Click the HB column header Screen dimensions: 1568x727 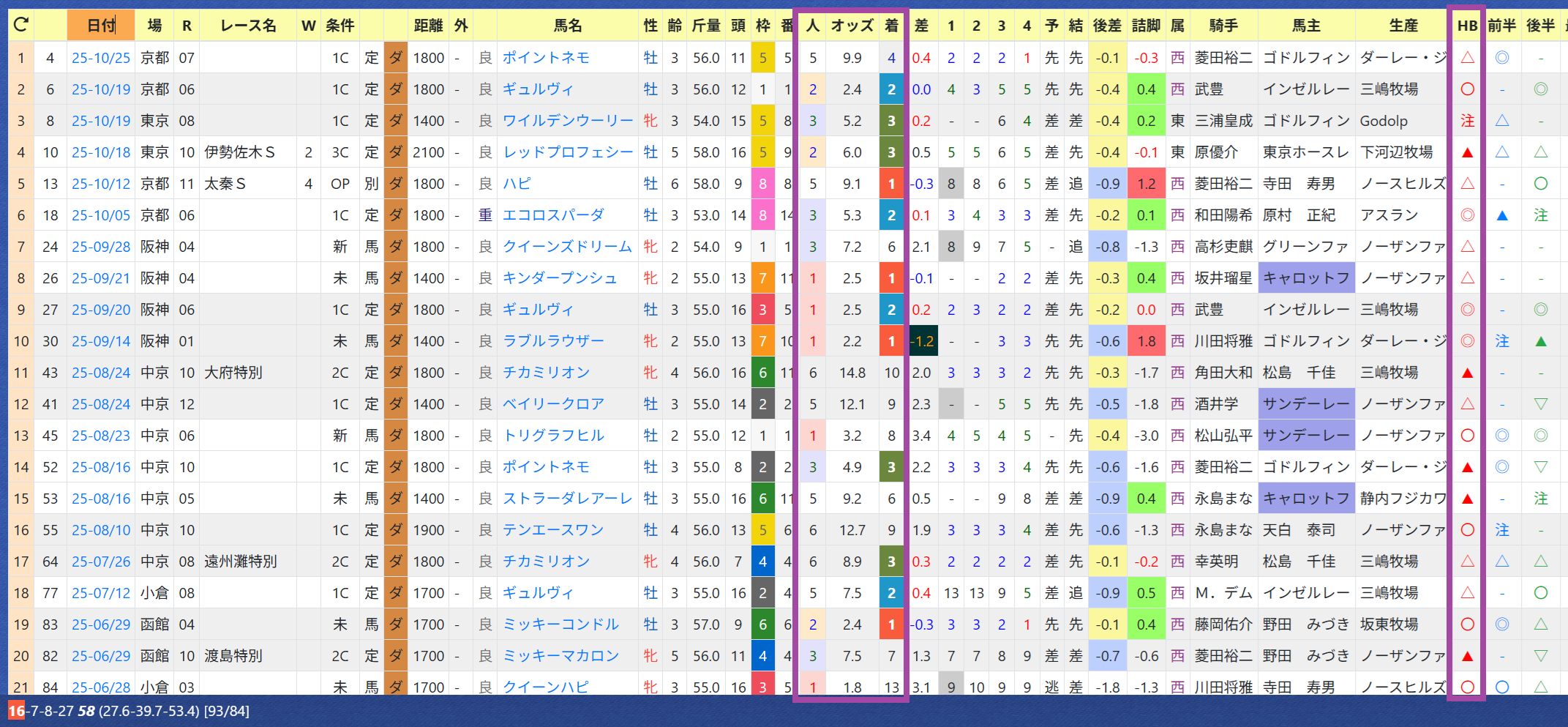1467,26
